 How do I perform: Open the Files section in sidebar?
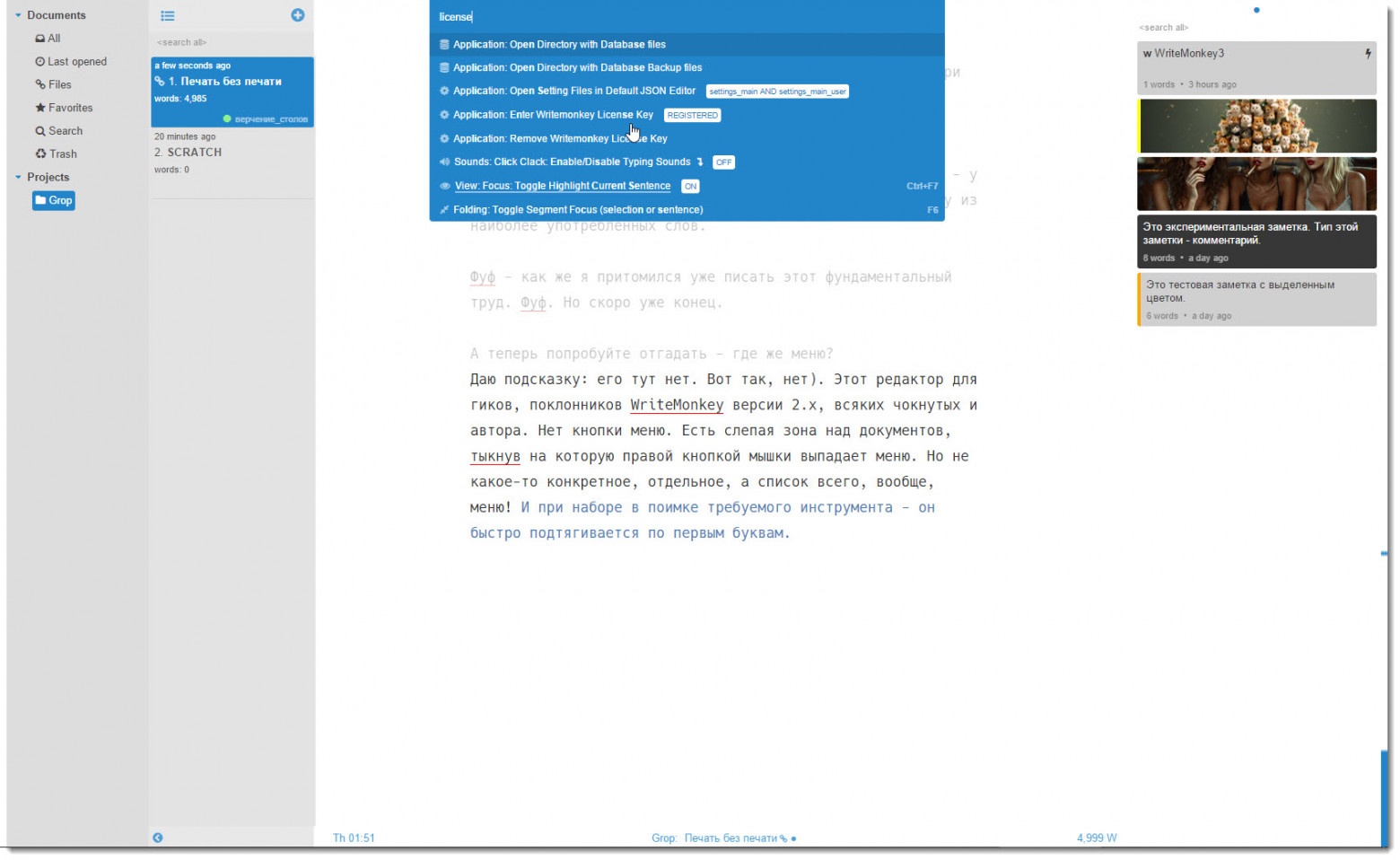pos(53,84)
